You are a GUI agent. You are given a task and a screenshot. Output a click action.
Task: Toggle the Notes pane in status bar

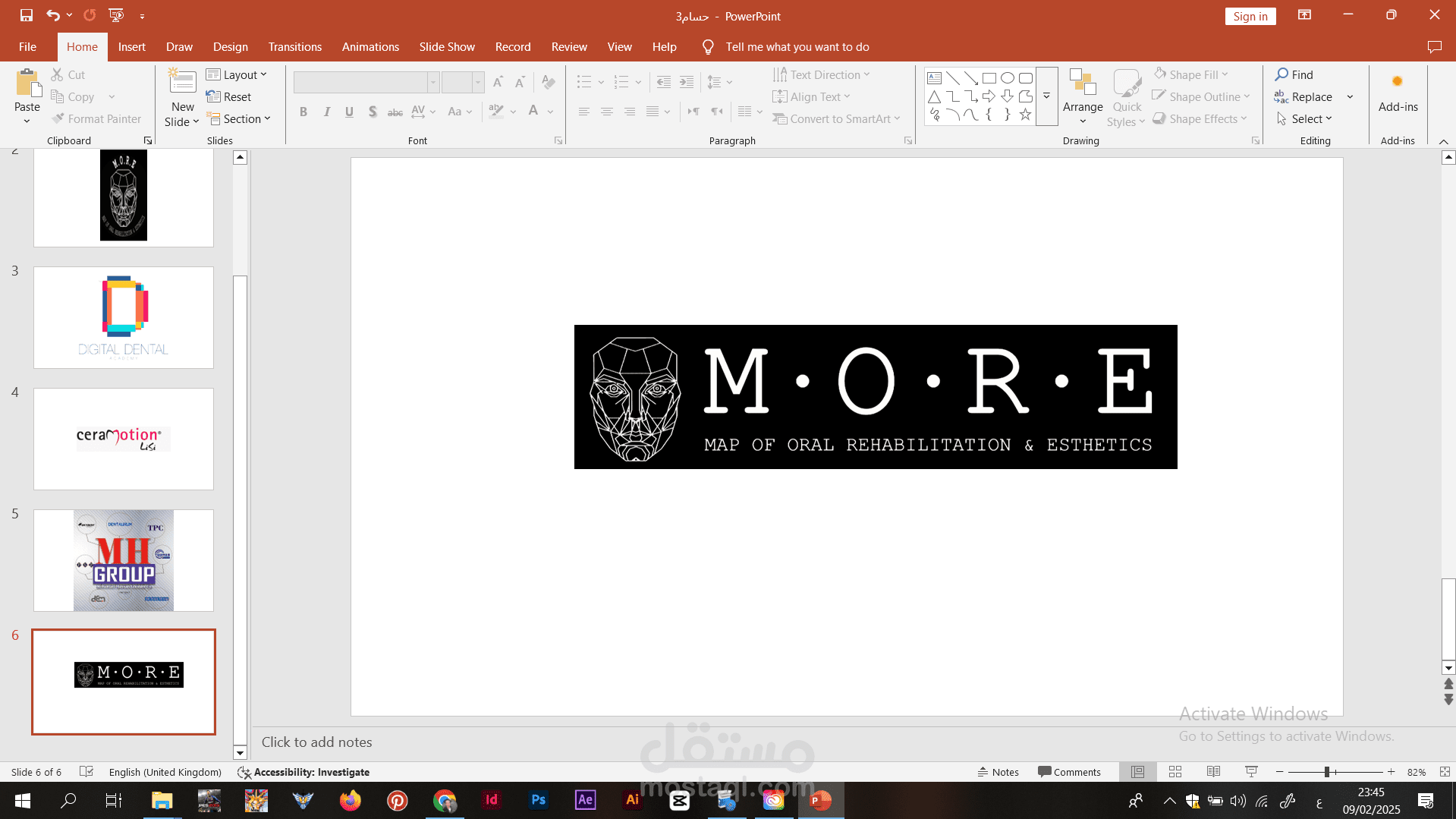(998, 772)
